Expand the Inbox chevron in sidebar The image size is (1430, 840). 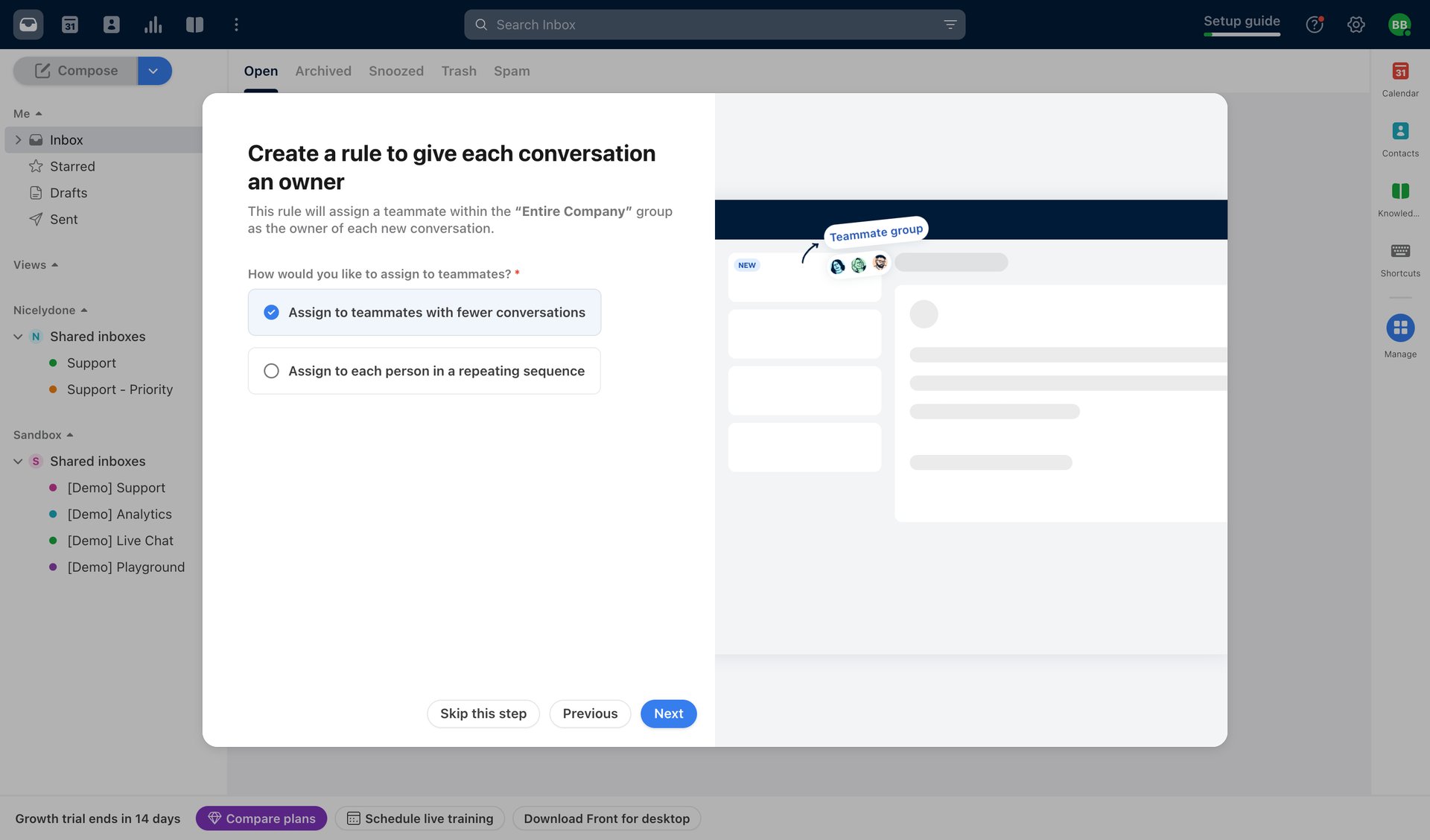17,139
